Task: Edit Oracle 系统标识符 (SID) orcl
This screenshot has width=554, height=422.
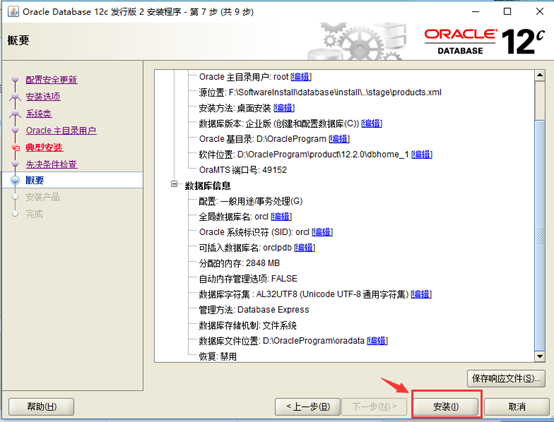Action: pos(322,232)
